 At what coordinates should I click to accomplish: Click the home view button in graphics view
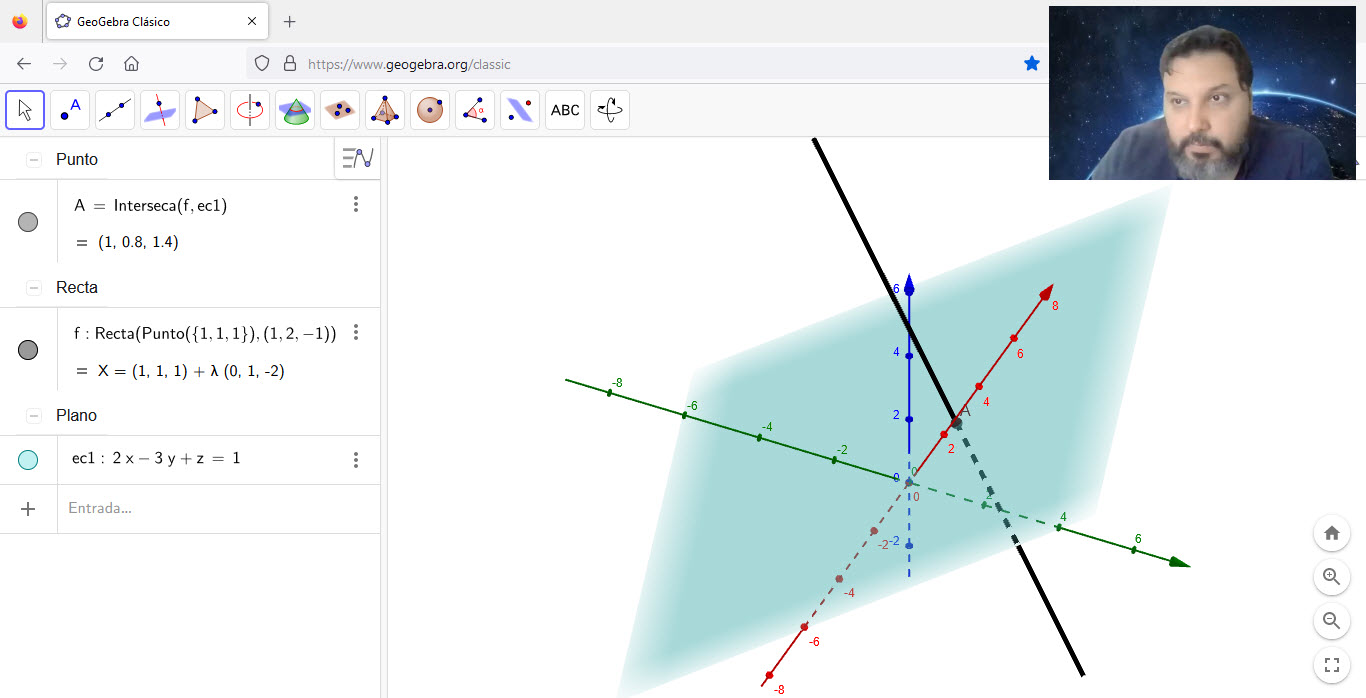(x=1331, y=533)
